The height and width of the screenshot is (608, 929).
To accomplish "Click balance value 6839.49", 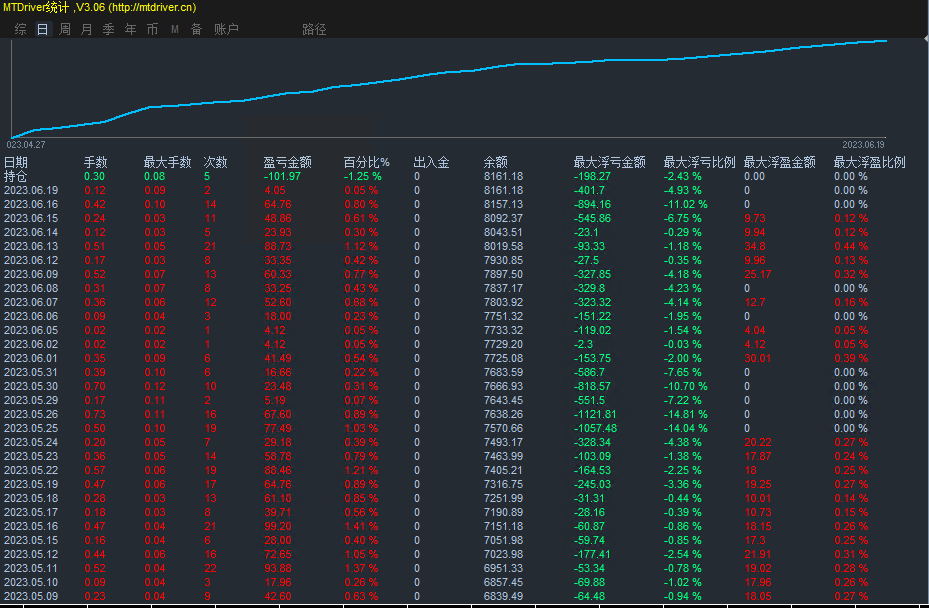I will [x=503, y=596].
